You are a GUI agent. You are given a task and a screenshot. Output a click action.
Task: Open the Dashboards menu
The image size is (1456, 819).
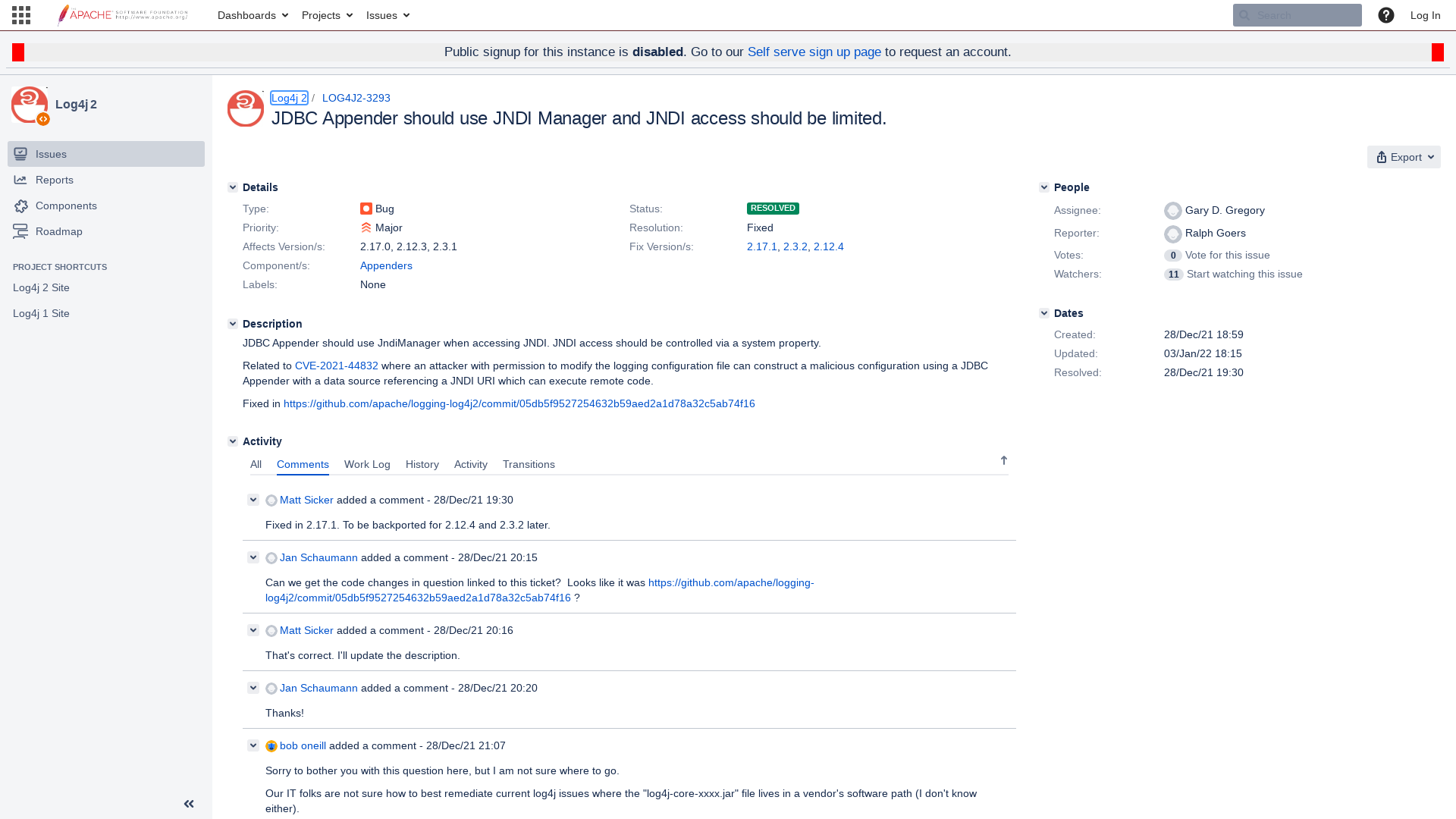click(x=253, y=15)
